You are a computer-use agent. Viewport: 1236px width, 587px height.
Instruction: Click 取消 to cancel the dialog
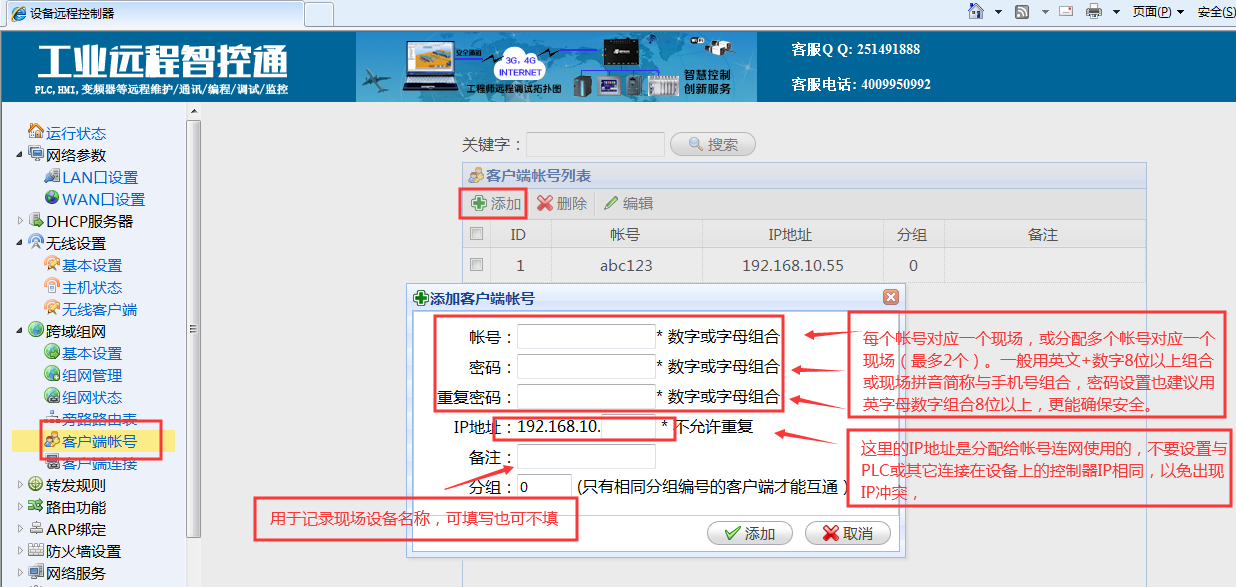847,533
